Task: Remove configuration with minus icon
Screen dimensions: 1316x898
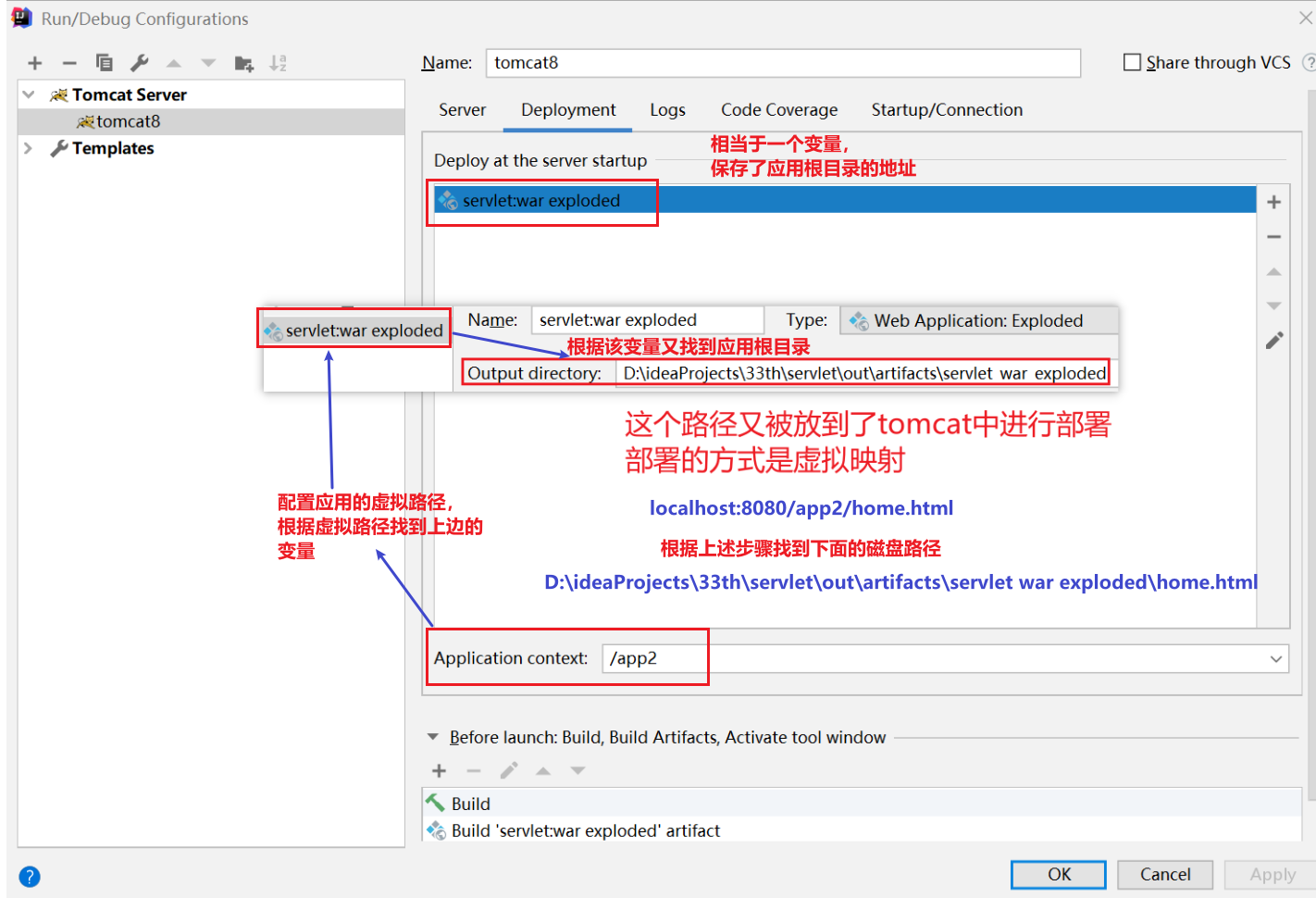Action: 69,63
